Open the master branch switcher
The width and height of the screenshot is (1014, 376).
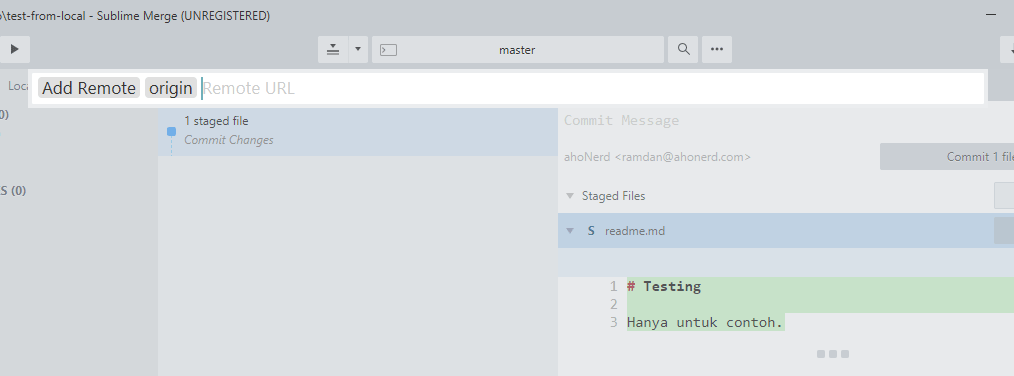click(x=517, y=50)
